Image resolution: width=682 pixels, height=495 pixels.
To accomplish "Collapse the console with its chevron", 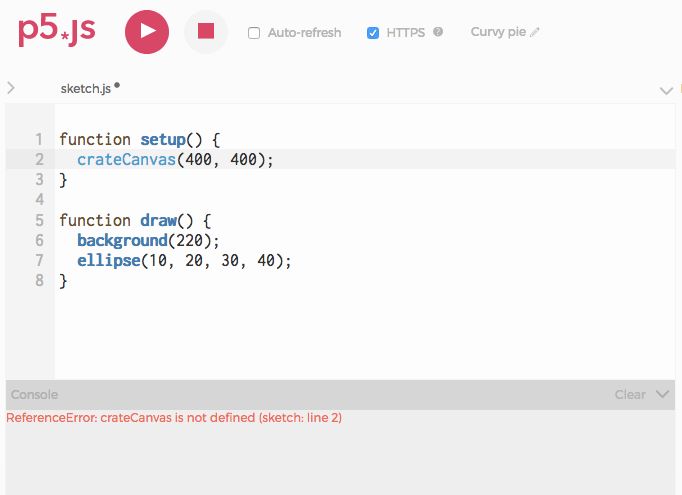I will coord(662,394).
